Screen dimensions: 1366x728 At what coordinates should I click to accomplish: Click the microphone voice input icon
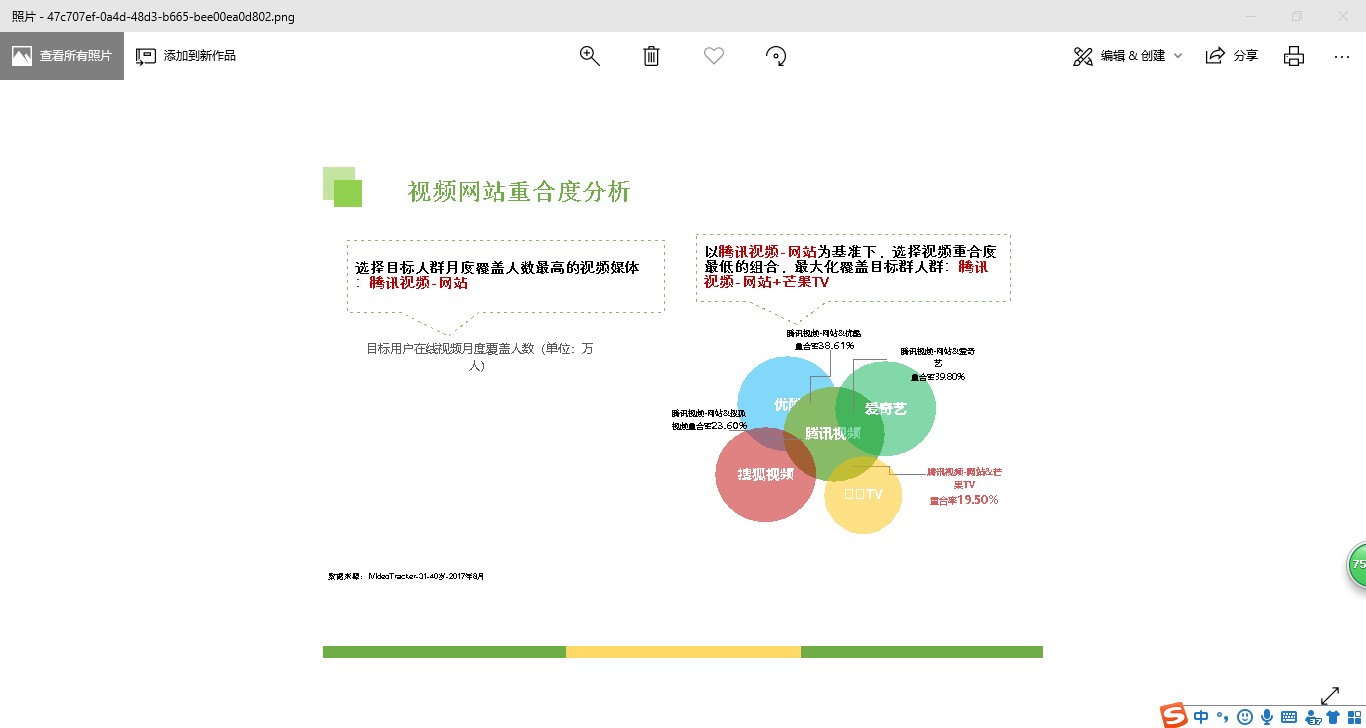click(x=1267, y=717)
